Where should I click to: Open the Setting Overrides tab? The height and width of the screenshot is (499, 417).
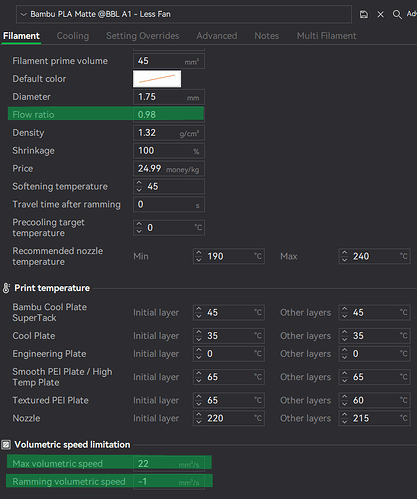pyautogui.click(x=143, y=36)
